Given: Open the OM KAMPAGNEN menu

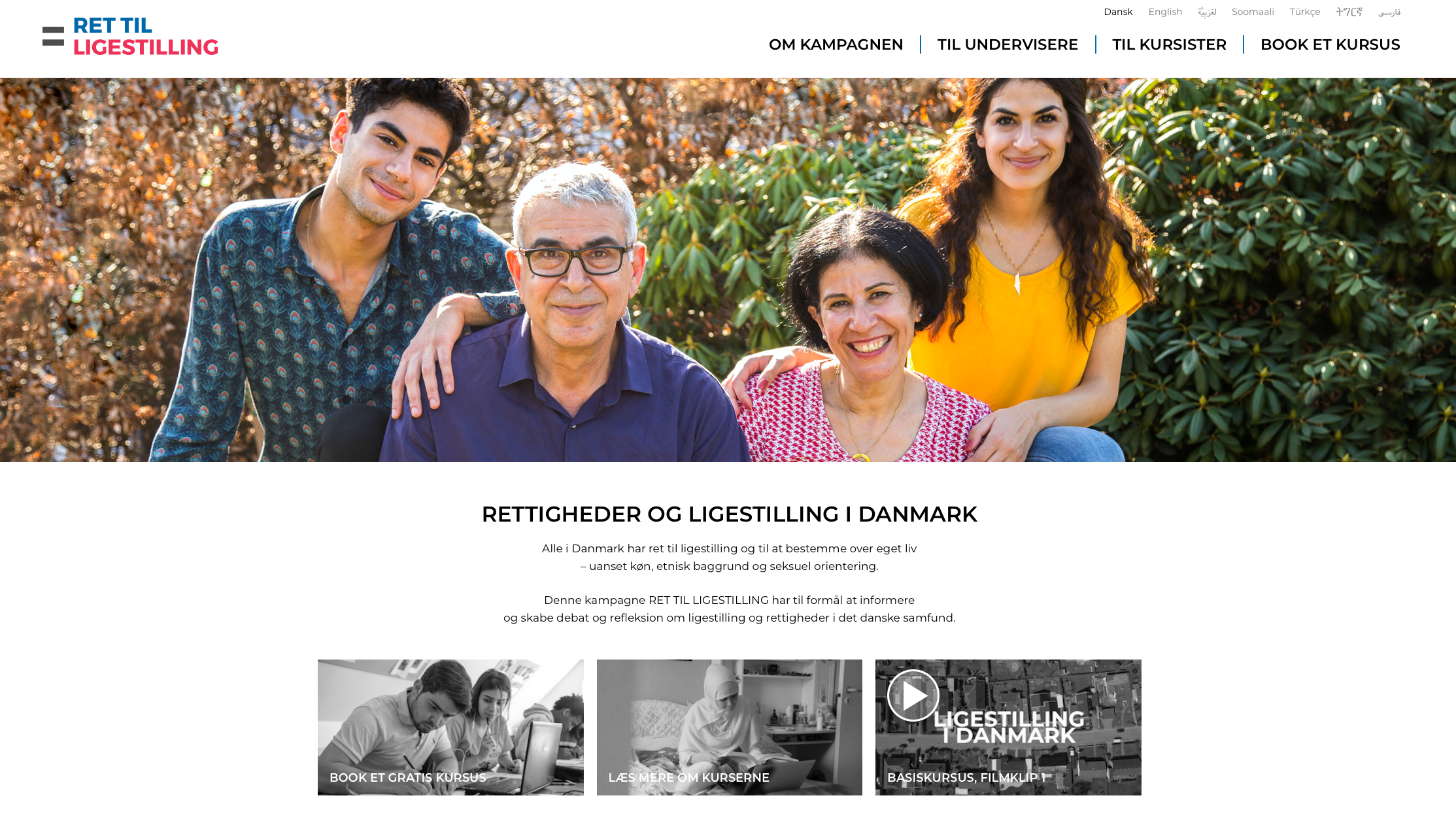Looking at the screenshot, I should click(x=836, y=44).
